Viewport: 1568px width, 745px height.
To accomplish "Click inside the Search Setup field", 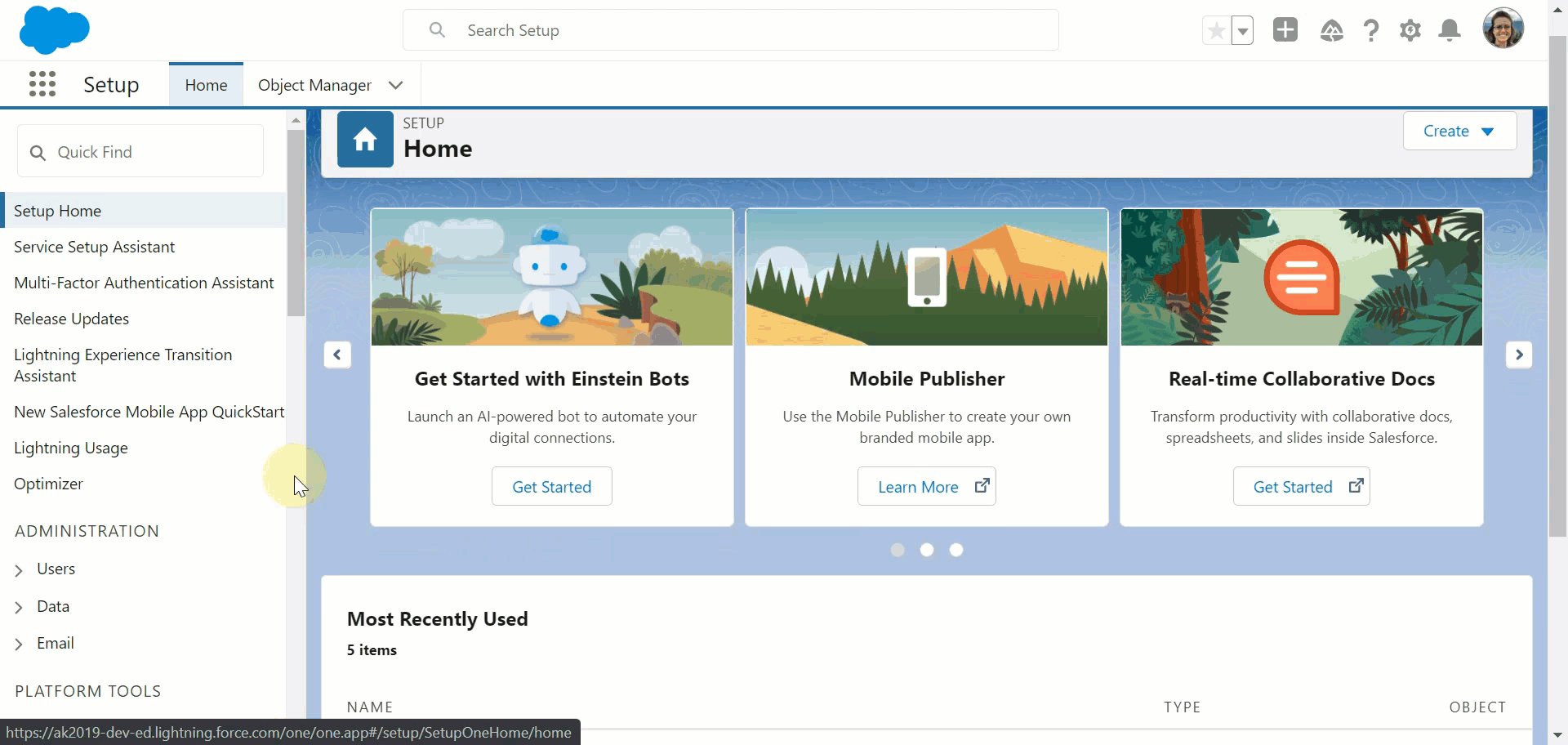I will [x=731, y=30].
